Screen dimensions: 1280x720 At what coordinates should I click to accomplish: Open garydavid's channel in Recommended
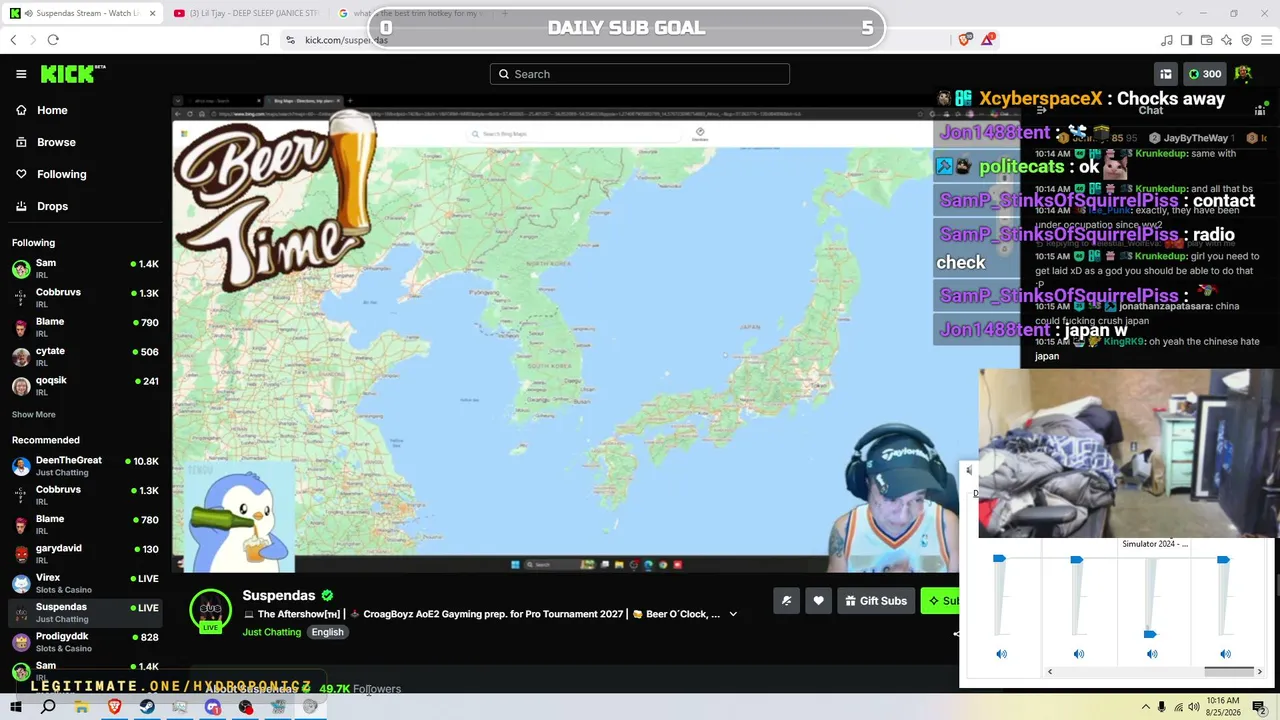coord(85,554)
